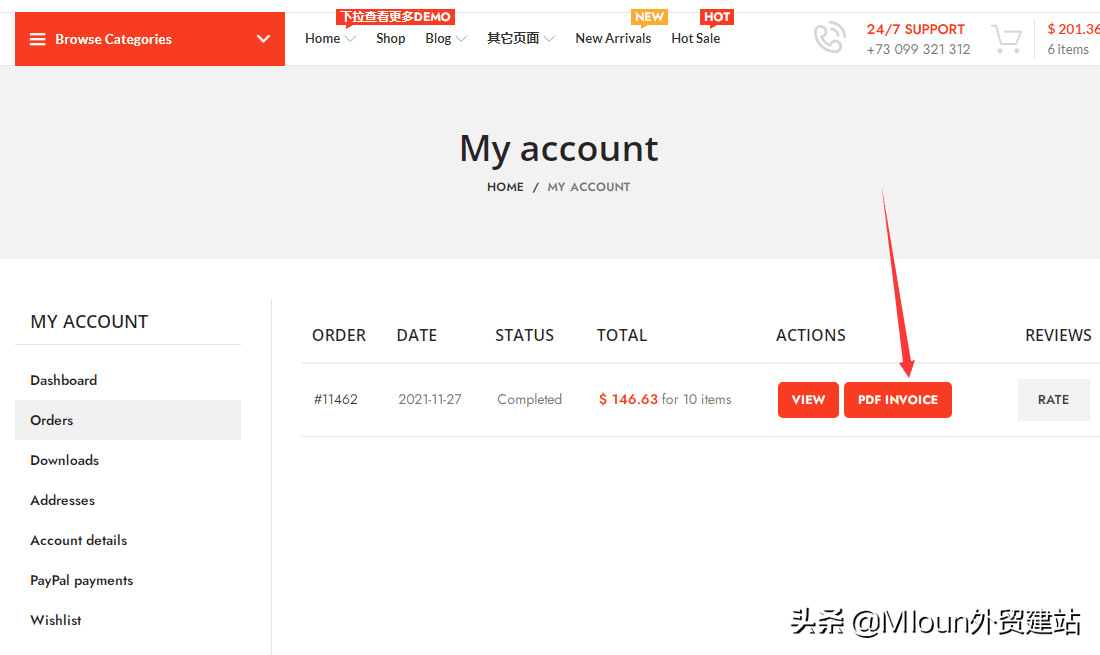Open the 其它页面 dropdown menu
Viewport: 1100px width, 655px height.
(x=548, y=39)
